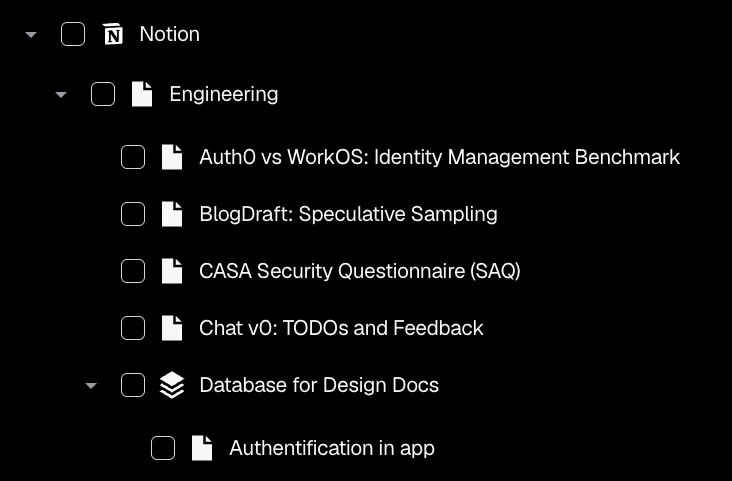Collapse the Engineering section arrow
This screenshot has height=481, width=732.
click(61, 95)
